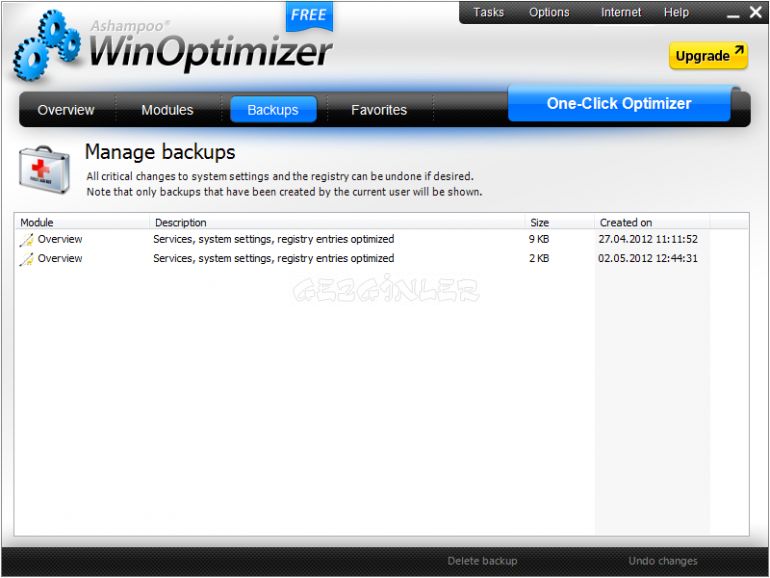Sort by the Module column header

pos(82,222)
